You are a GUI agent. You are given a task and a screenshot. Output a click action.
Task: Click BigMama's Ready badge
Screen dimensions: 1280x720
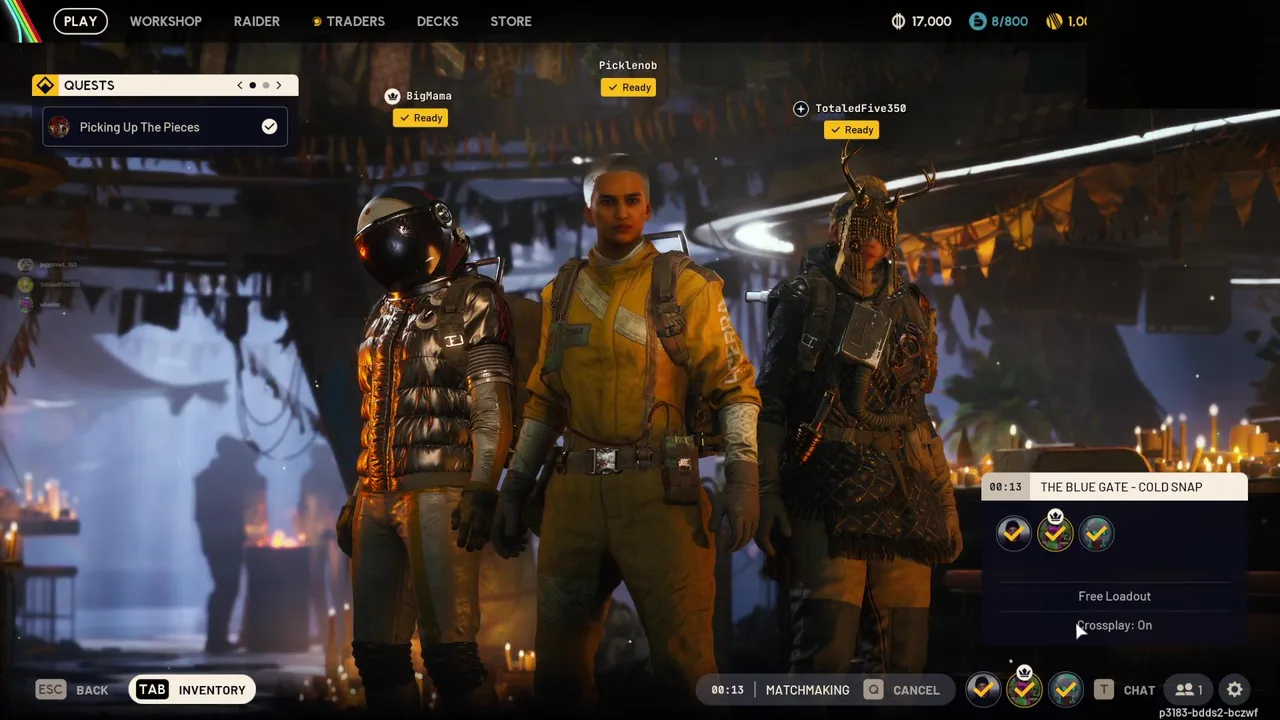coord(420,118)
